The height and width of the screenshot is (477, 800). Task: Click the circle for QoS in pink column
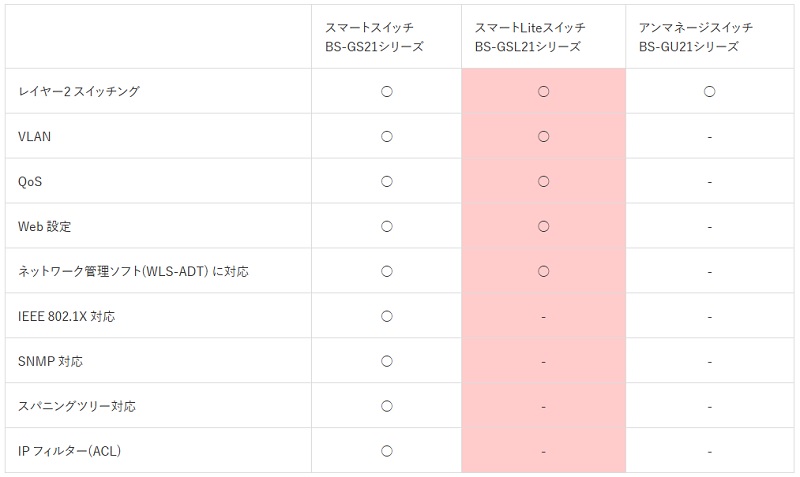pyautogui.click(x=543, y=182)
